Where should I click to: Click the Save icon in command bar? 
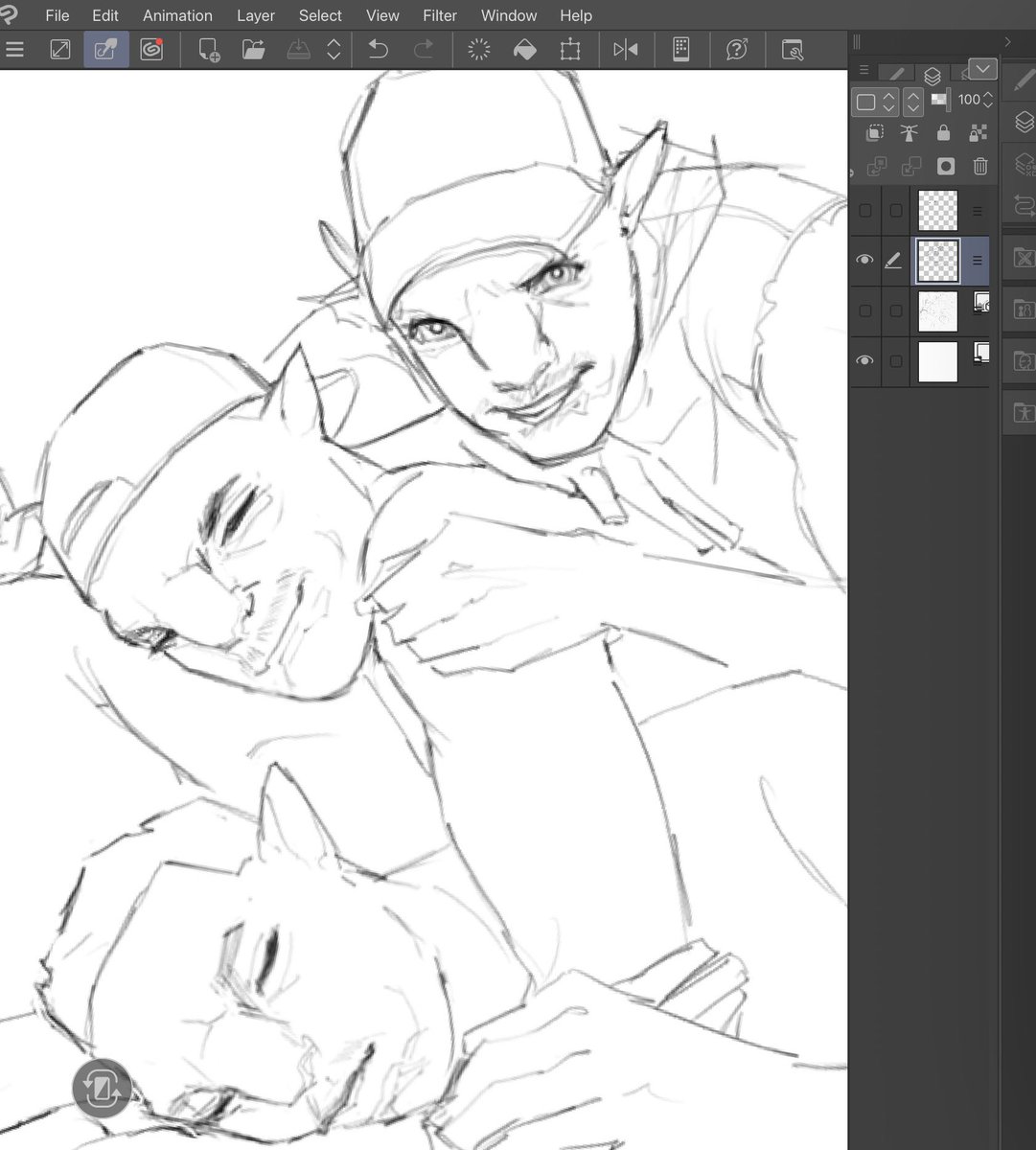299,50
